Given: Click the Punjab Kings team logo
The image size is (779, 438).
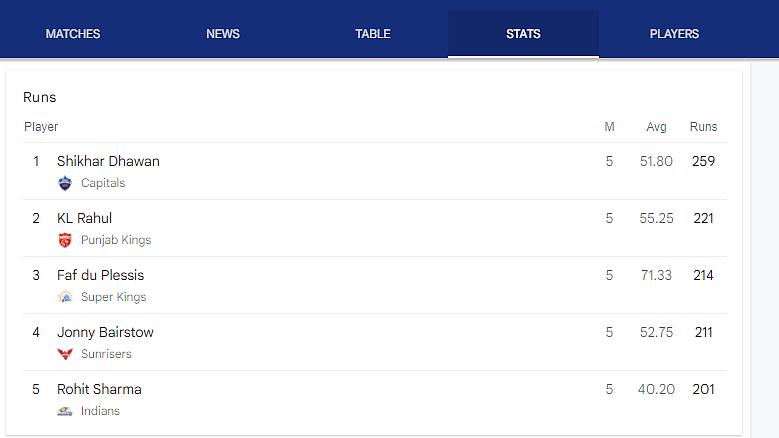Looking at the screenshot, I should [x=65, y=240].
